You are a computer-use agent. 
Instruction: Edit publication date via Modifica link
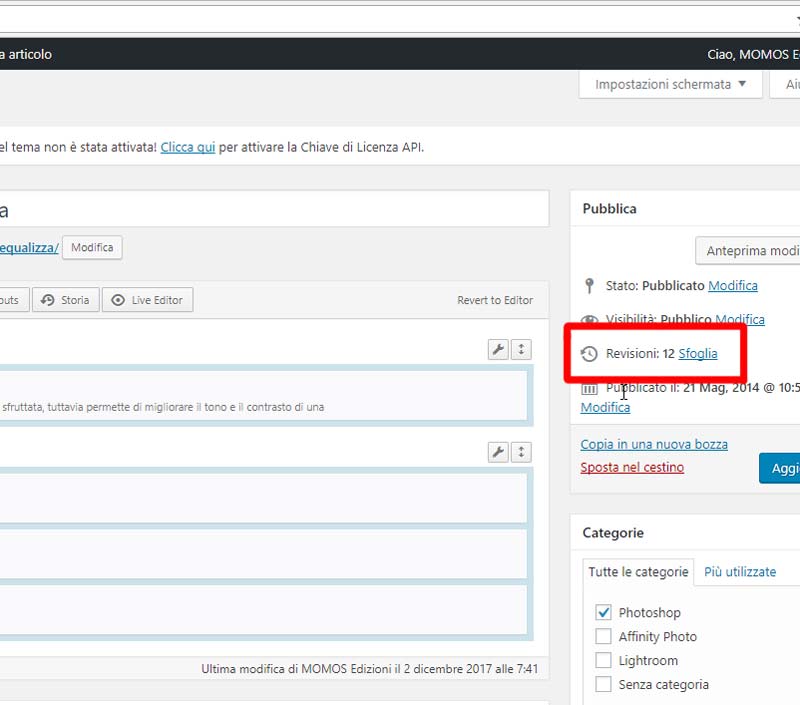(x=605, y=408)
